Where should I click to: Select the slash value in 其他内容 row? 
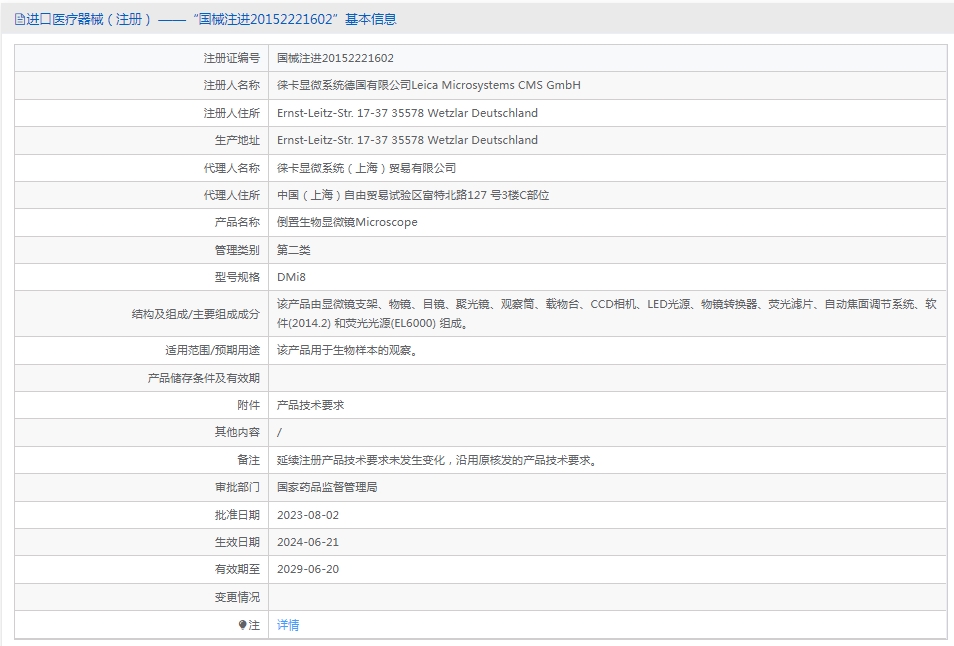(279, 432)
